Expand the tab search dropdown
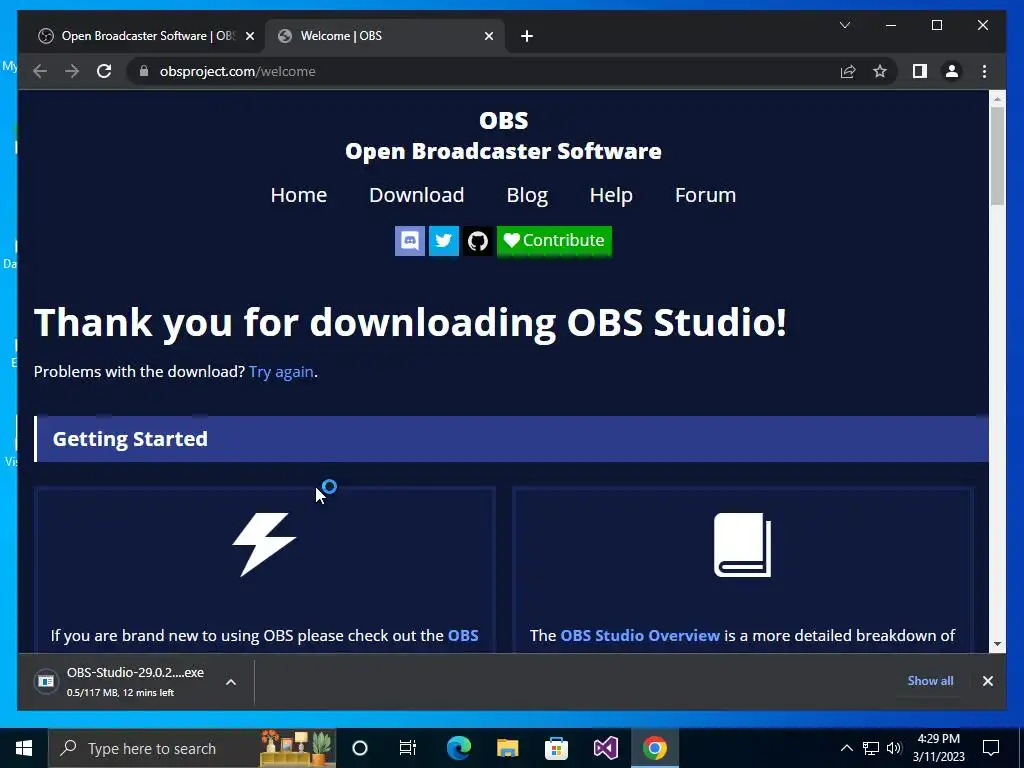 tap(844, 25)
